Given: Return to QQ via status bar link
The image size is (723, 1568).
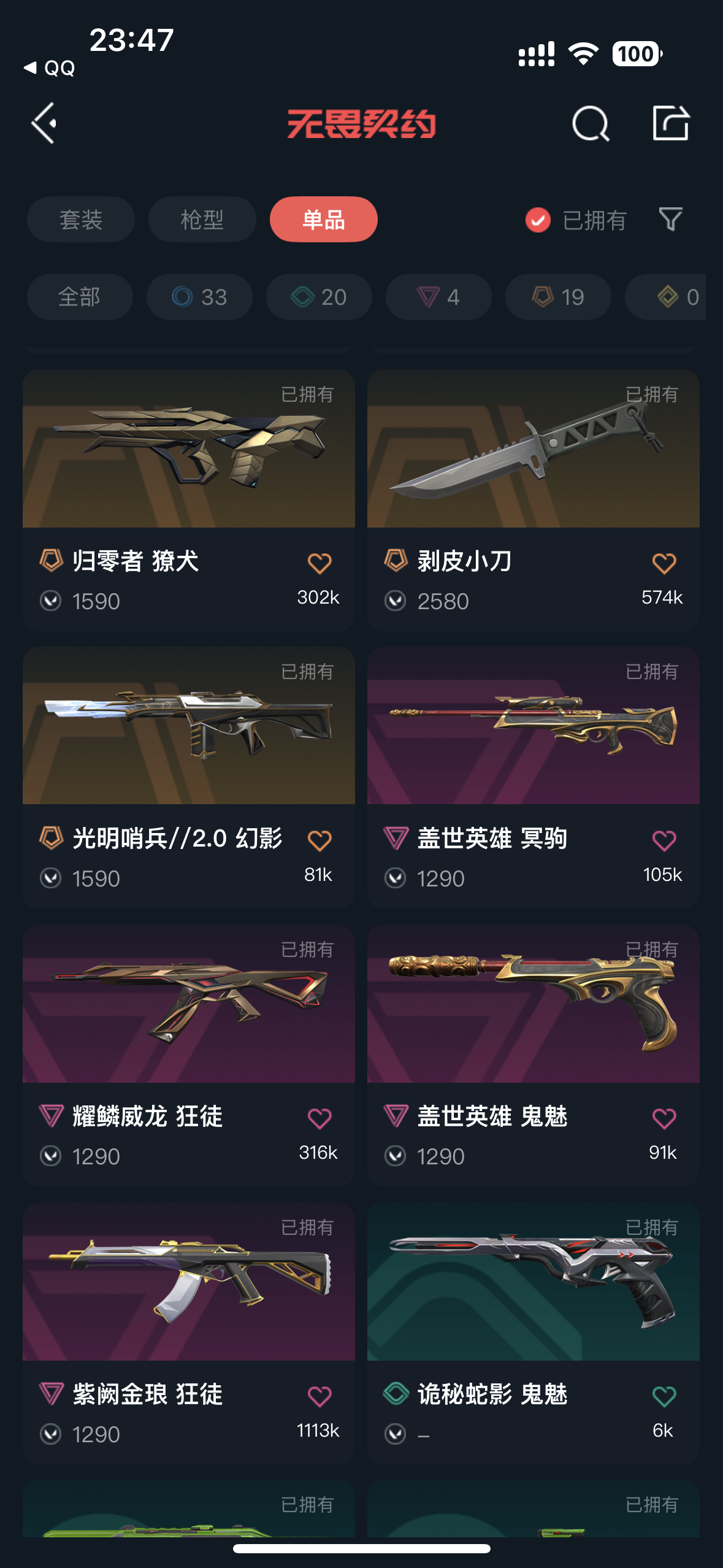Looking at the screenshot, I should [x=49, y=67].
